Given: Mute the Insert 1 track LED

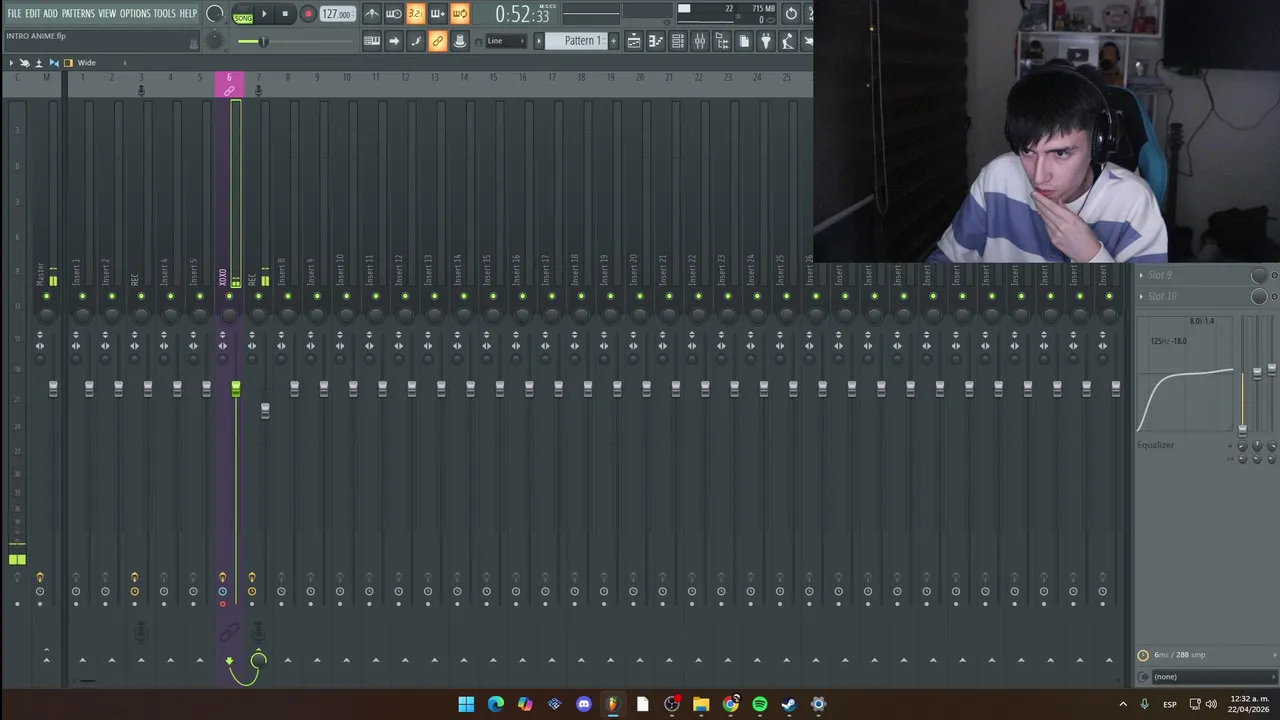Looking at the screenshot, I should (x=82, y=296).
